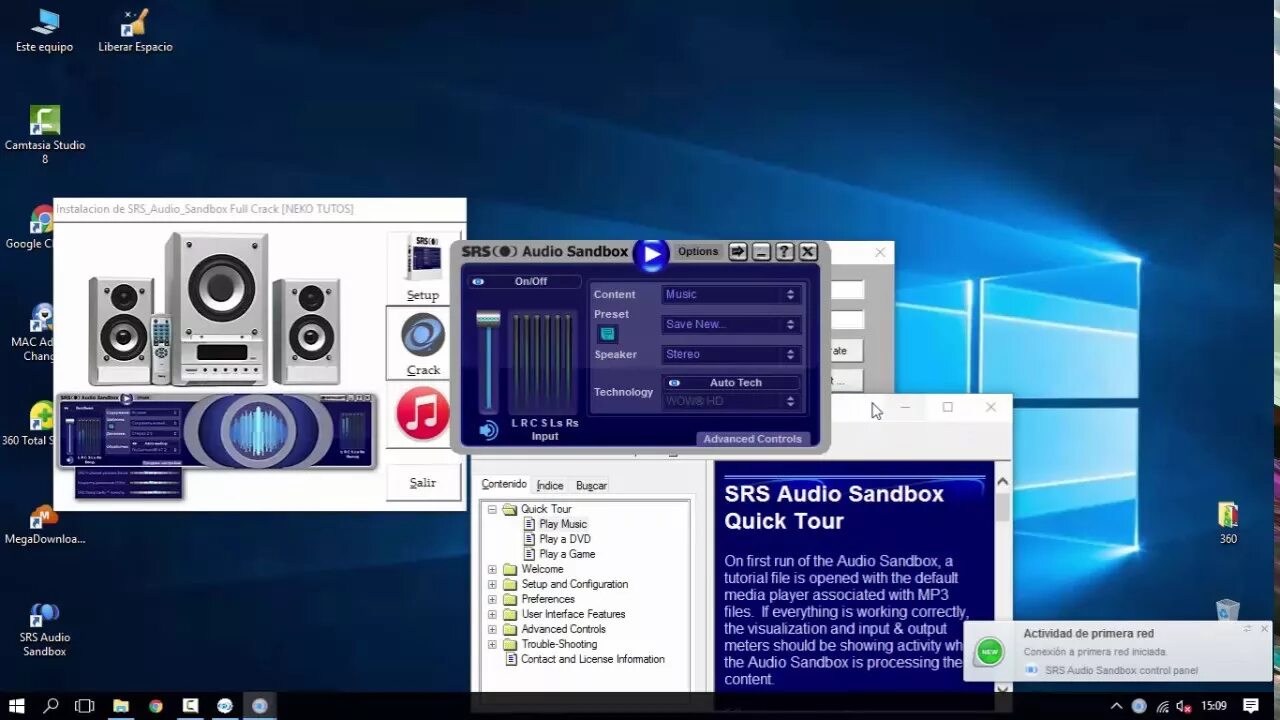Screen dimensions: 1280x720
Task: Open the Preset dropdown showing Save New...
Action: click(x=731, y=324)
